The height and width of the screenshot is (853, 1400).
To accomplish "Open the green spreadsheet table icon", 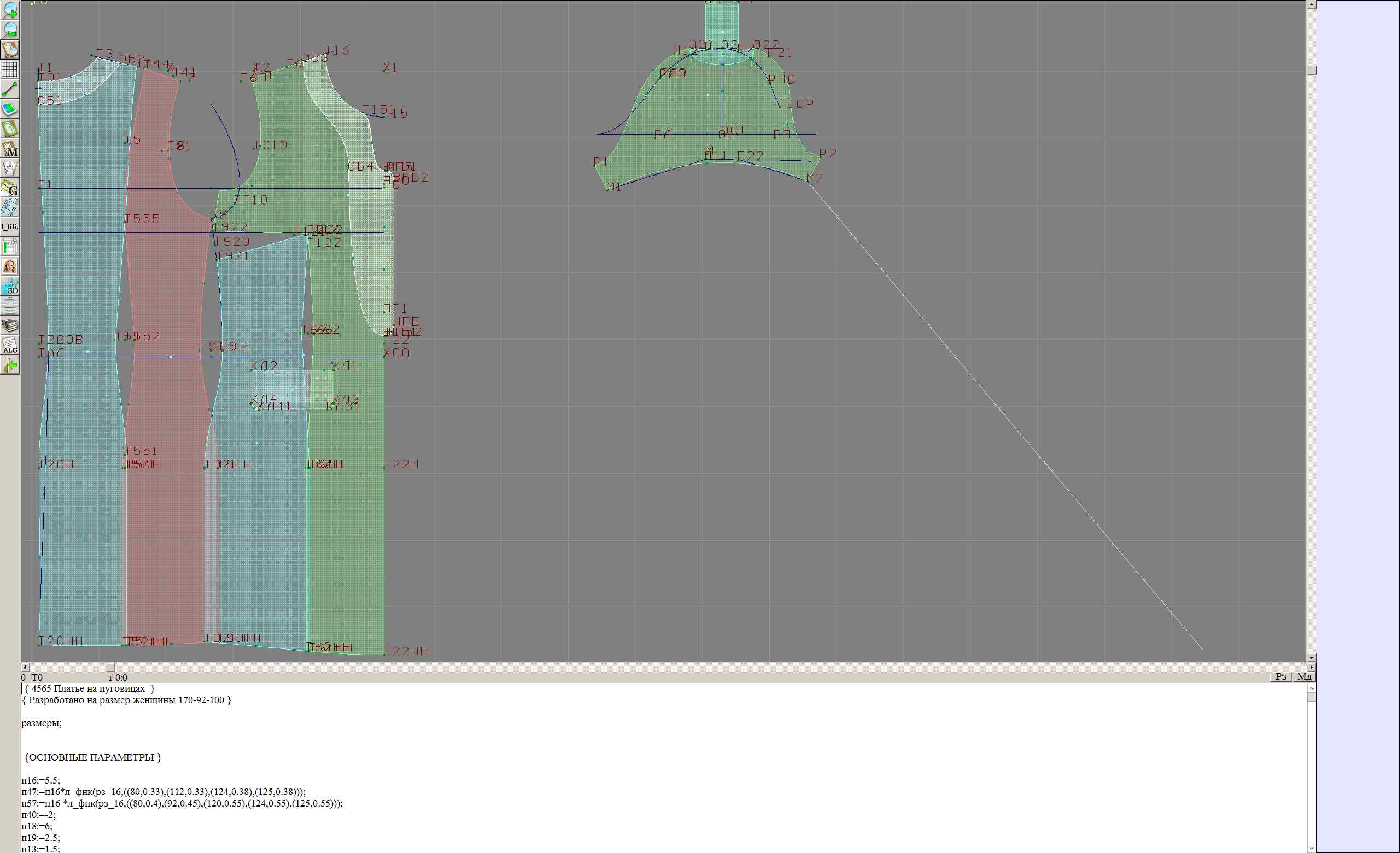I will [x=10, y=247].
